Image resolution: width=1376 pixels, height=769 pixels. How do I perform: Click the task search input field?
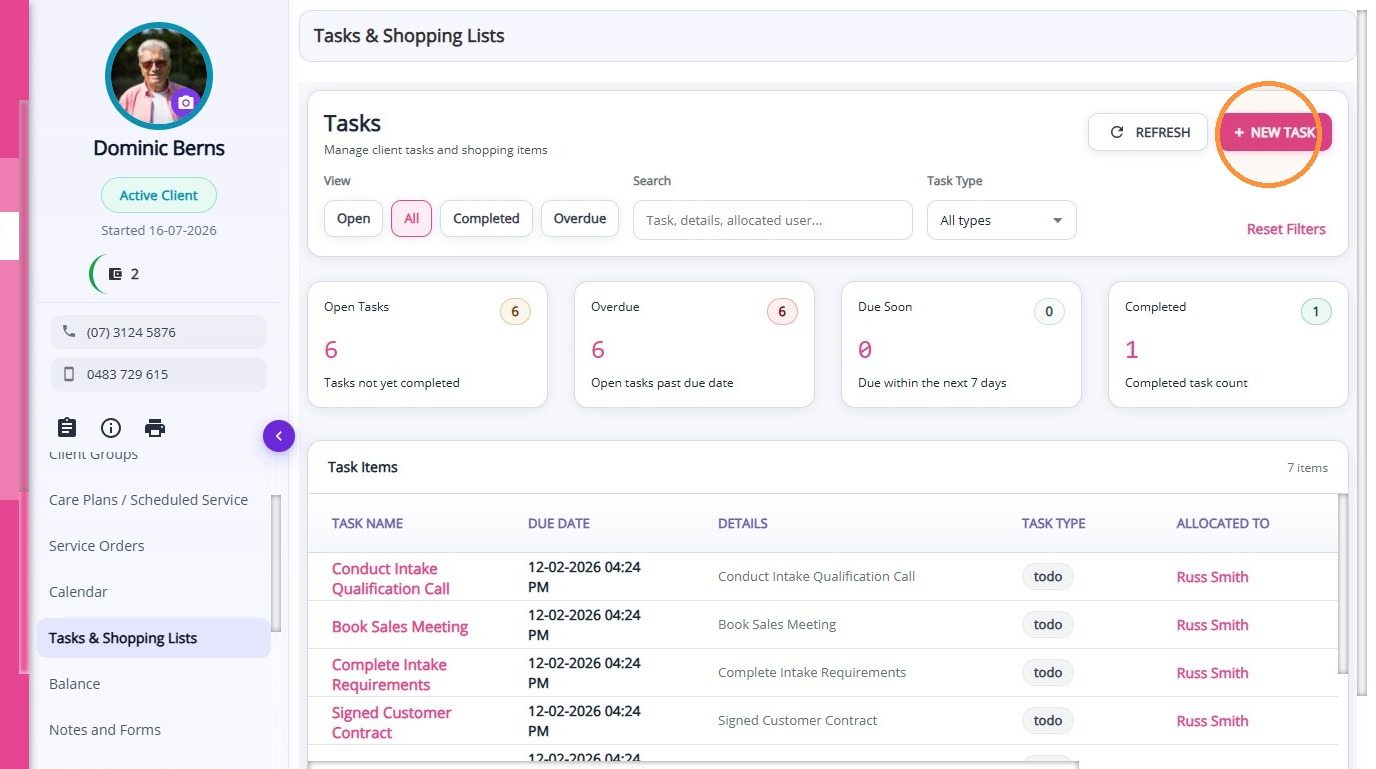point(773,220)
